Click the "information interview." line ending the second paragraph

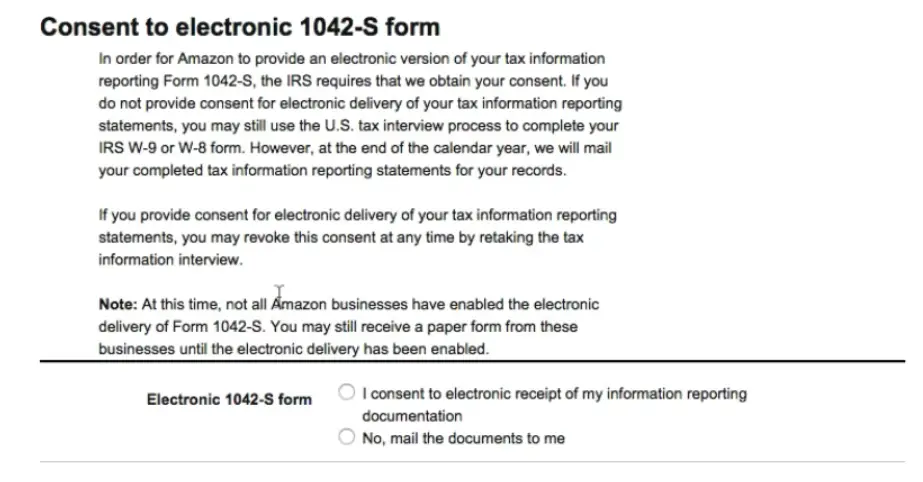[x=170, y=260]
